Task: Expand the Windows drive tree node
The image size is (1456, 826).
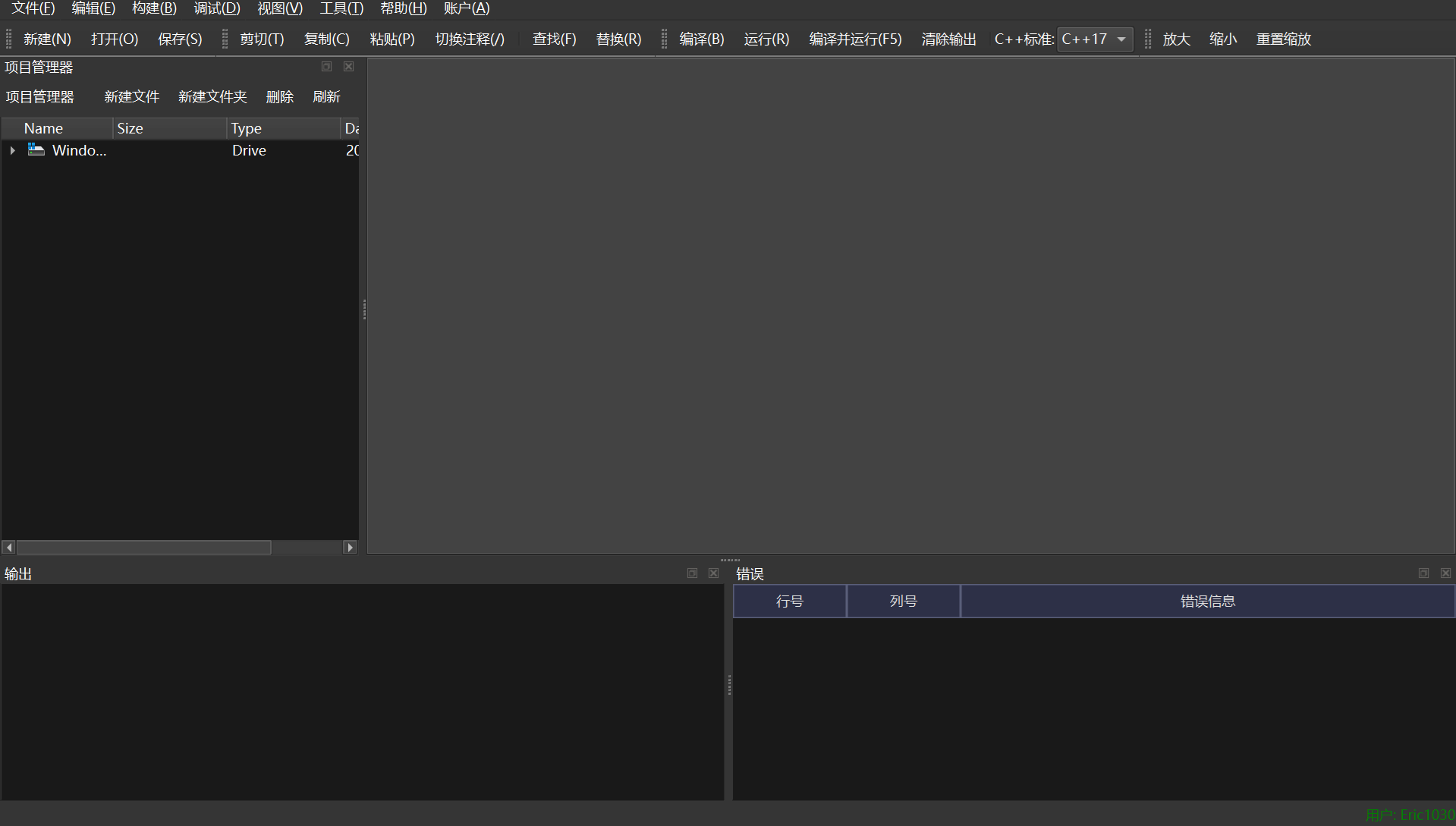Action: tap(13, 151)
